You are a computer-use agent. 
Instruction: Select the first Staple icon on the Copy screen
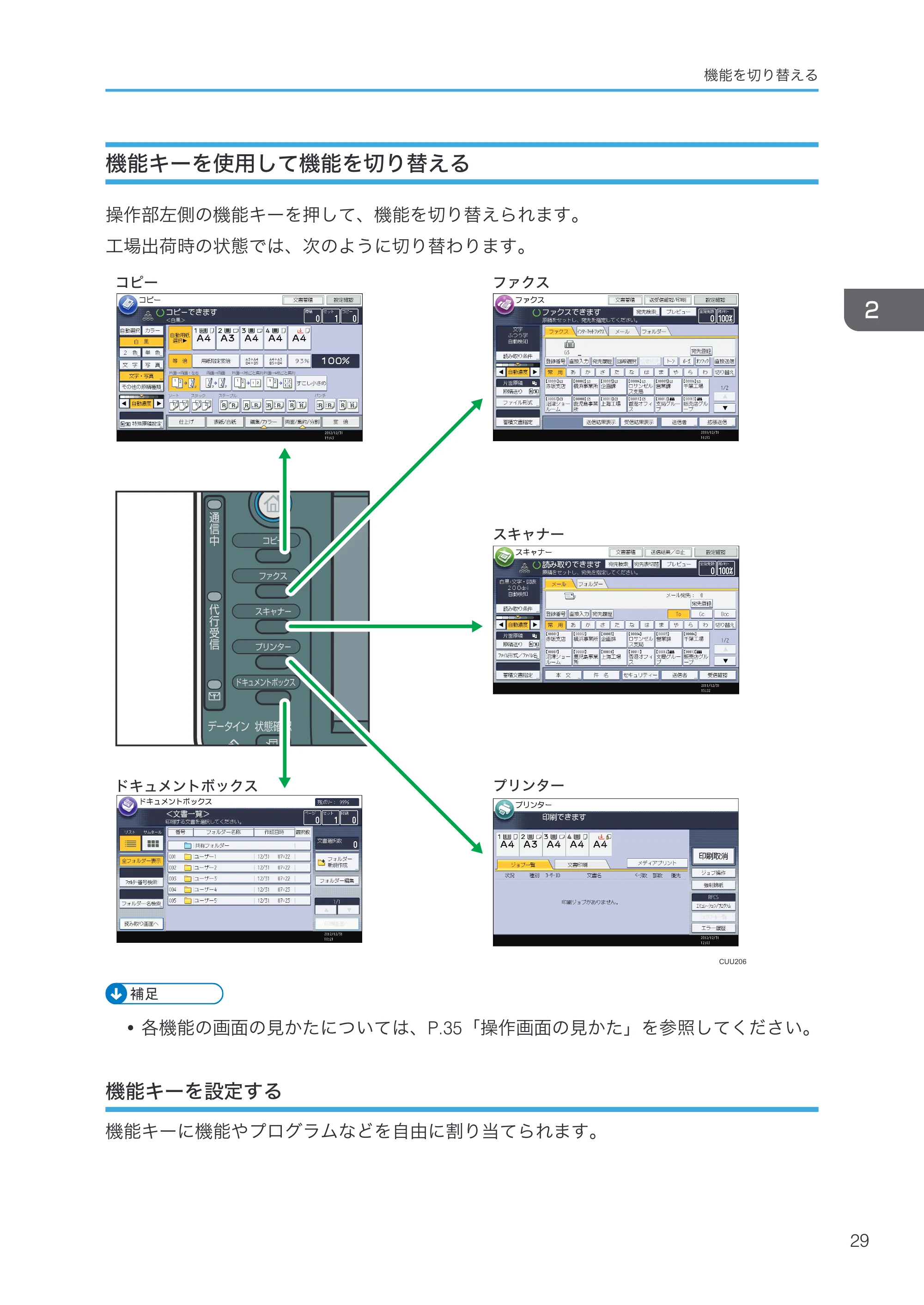click(x=229, y=405)
